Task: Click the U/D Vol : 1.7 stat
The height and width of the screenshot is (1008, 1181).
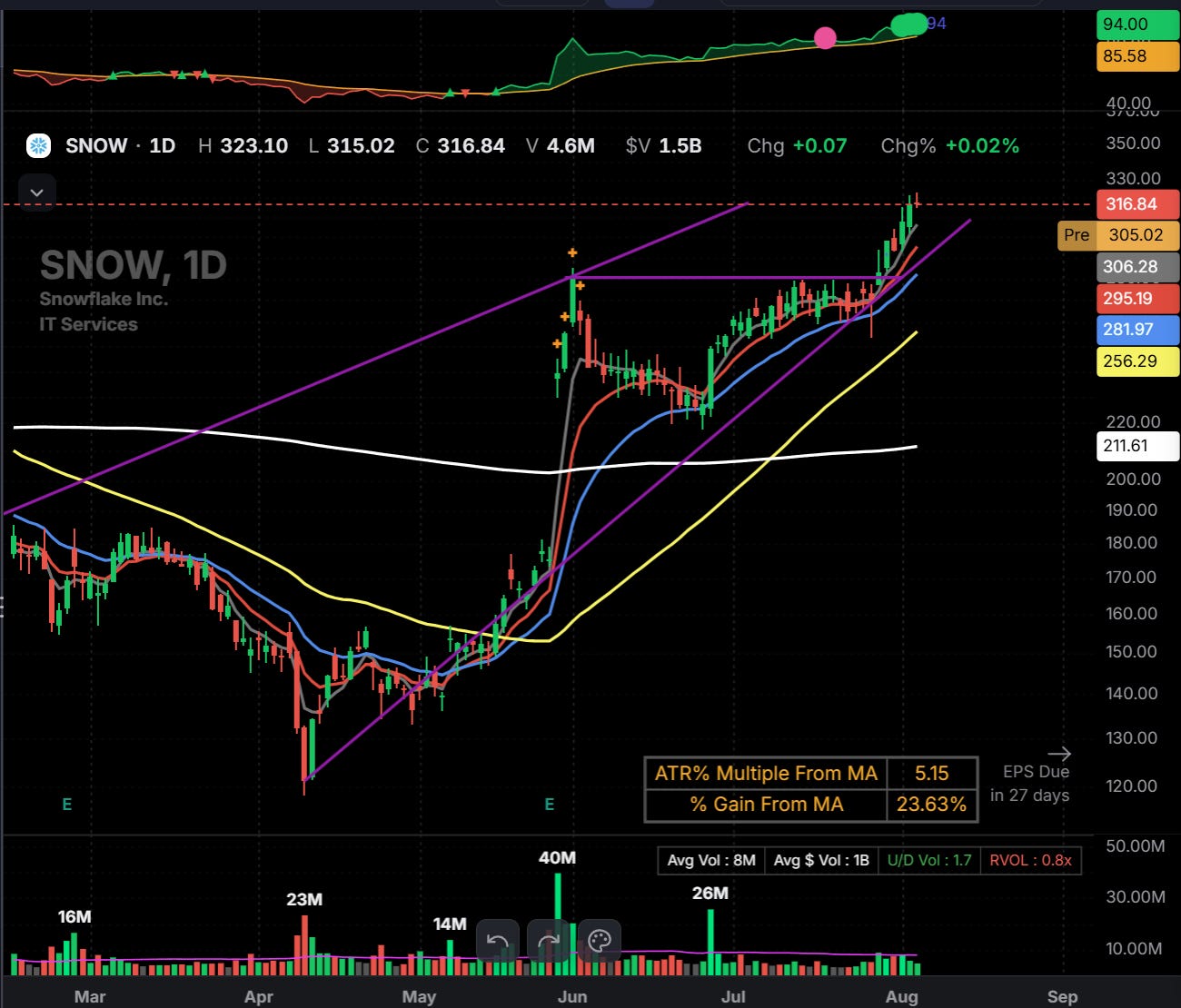Action: pos(929,860)
